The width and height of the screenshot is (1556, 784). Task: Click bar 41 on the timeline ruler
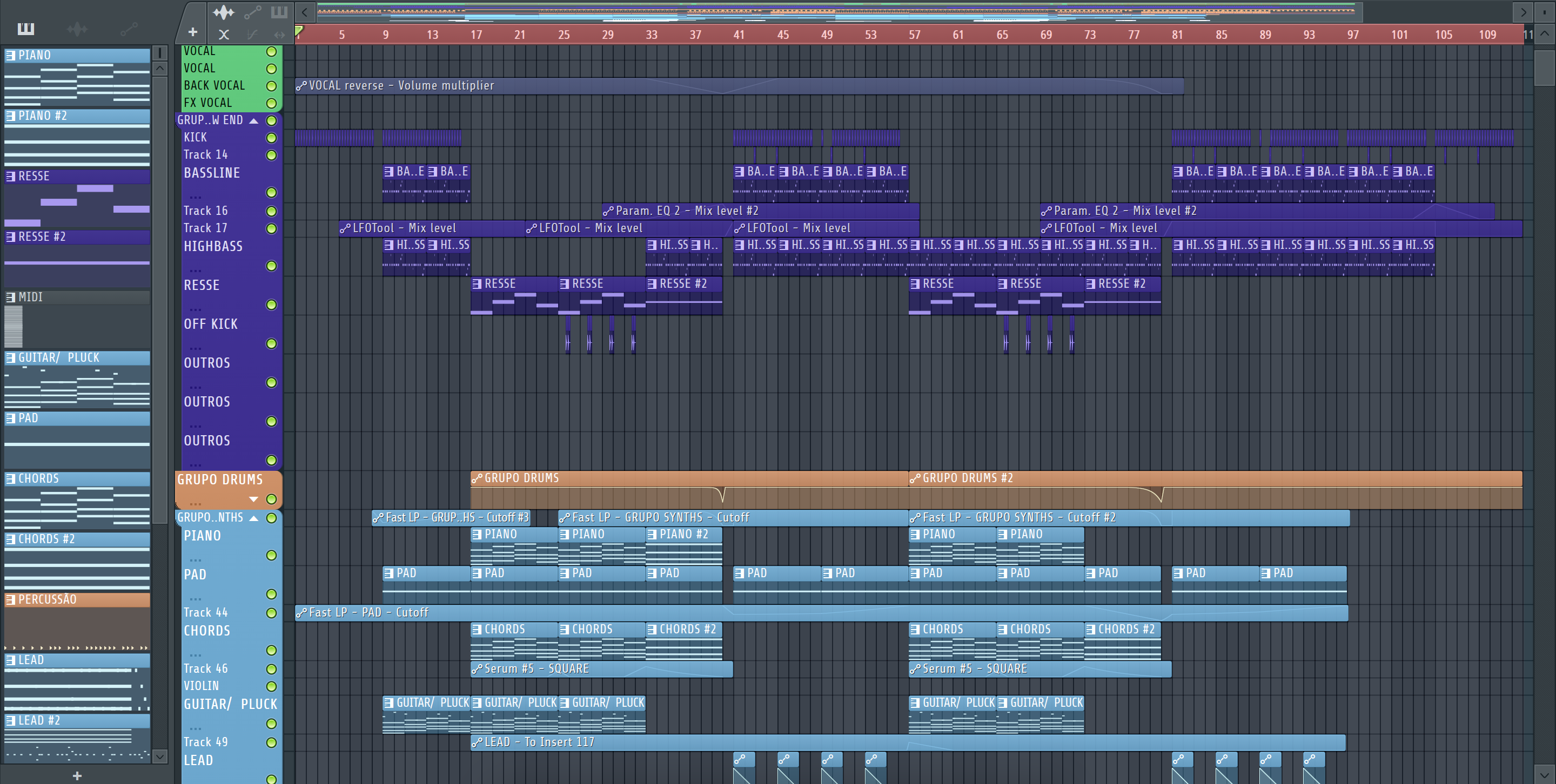pyautogui.click(x=739, y=35)
